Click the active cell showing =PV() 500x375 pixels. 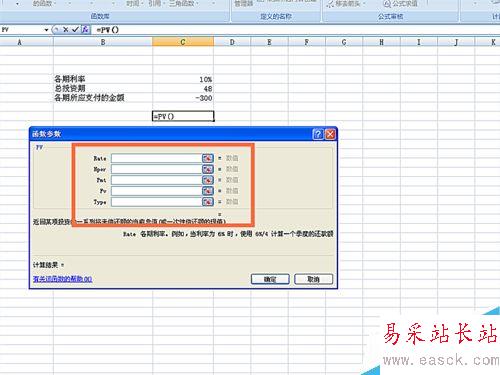[183, 116]
